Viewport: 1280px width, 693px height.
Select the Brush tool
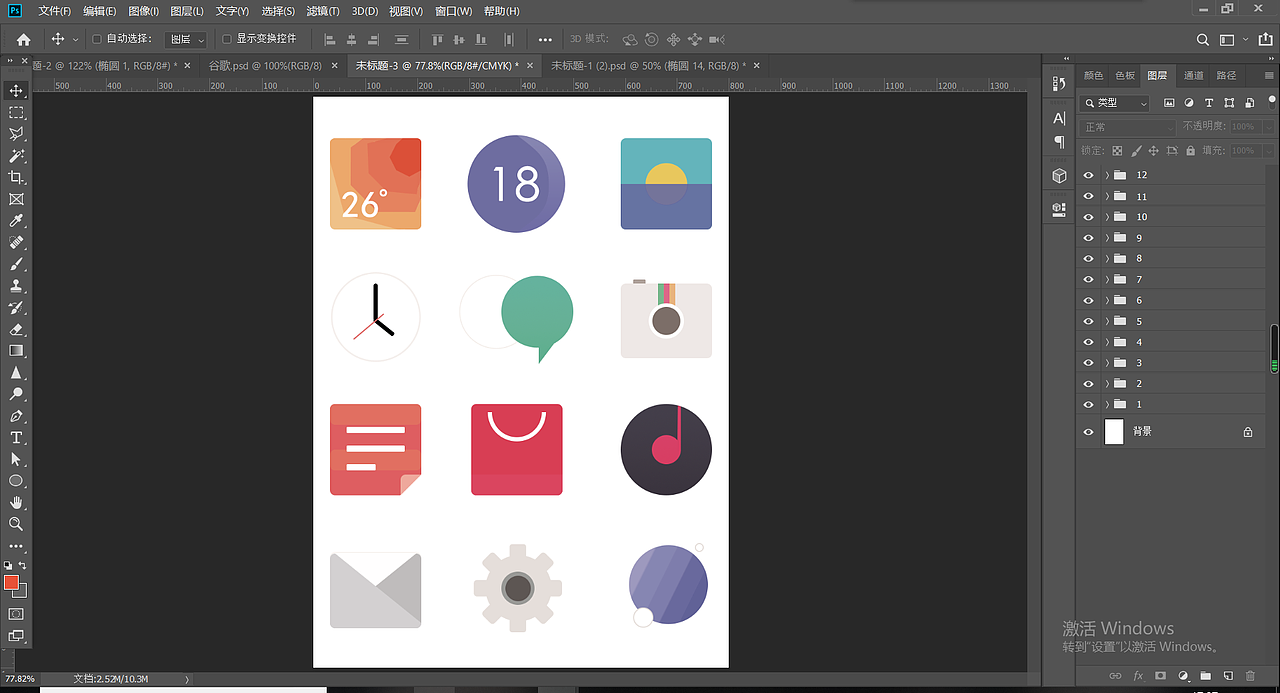[16, 265]
